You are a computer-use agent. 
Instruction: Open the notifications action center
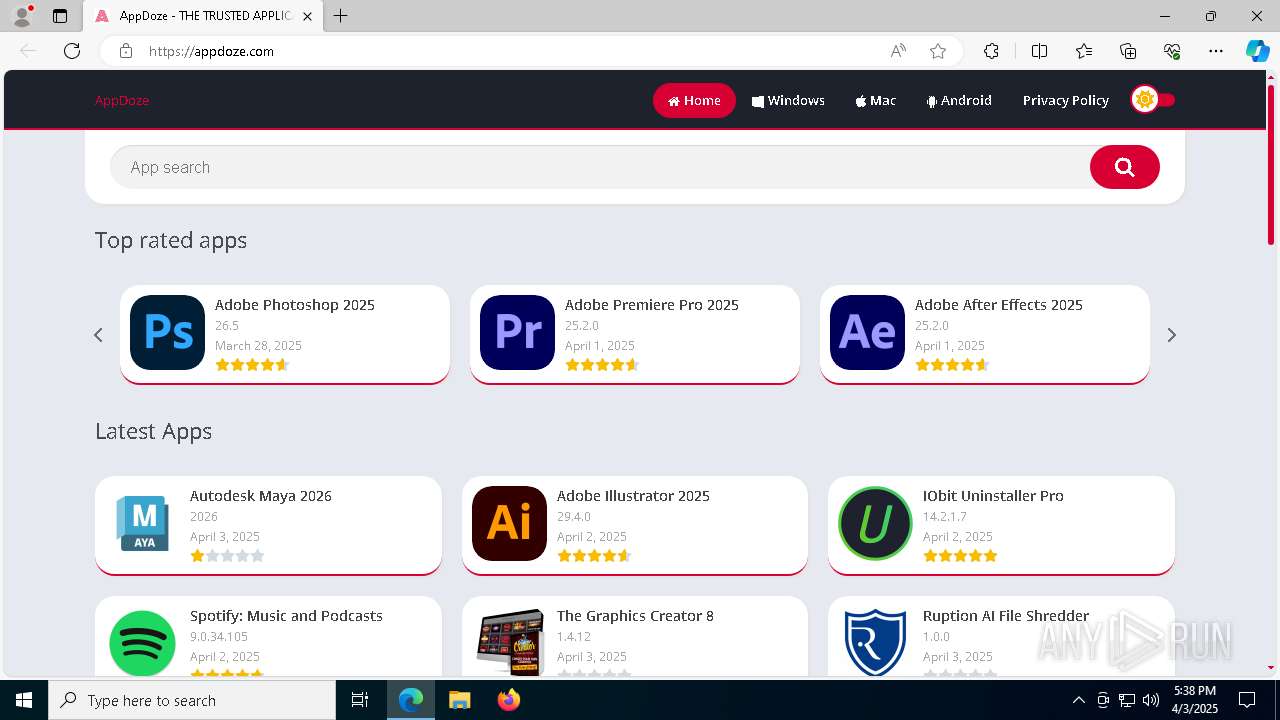click(x=1247, y=700)
